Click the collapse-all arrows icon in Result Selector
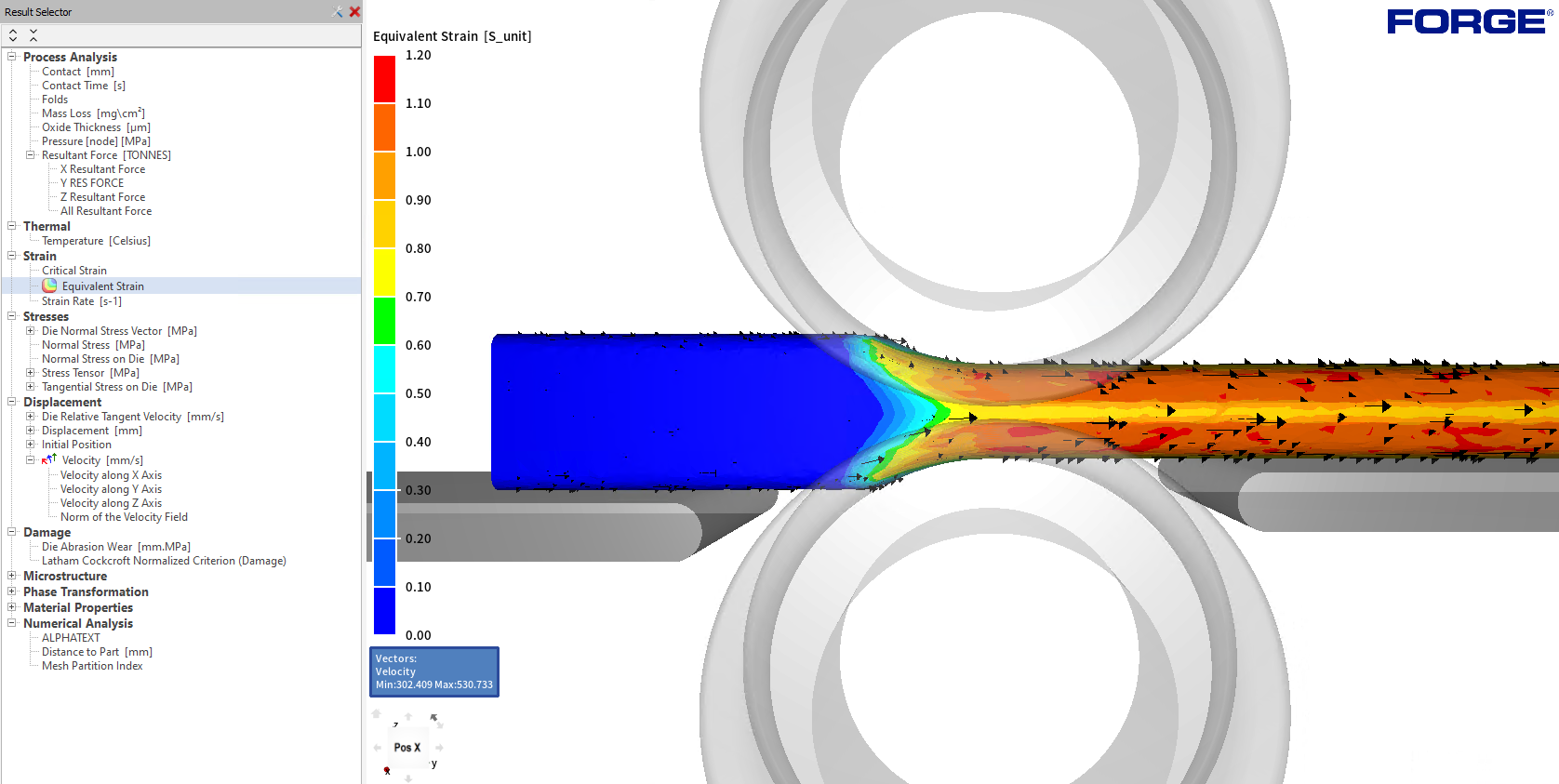Viewport: 1559px width, 784px height. 33,35
